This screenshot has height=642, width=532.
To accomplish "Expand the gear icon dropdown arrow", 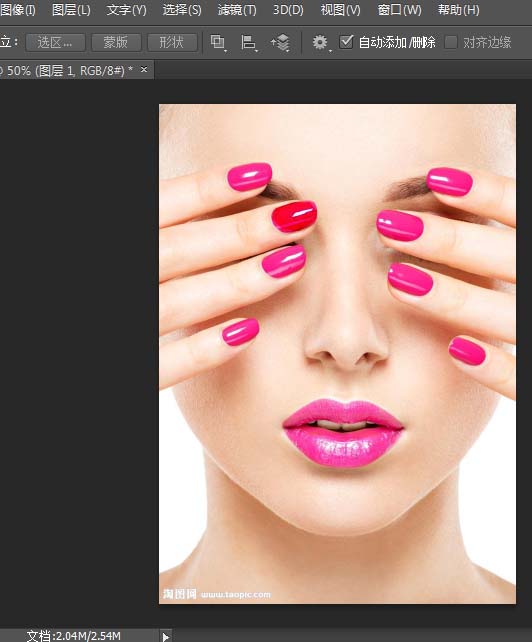I will (x=330, y=51).
